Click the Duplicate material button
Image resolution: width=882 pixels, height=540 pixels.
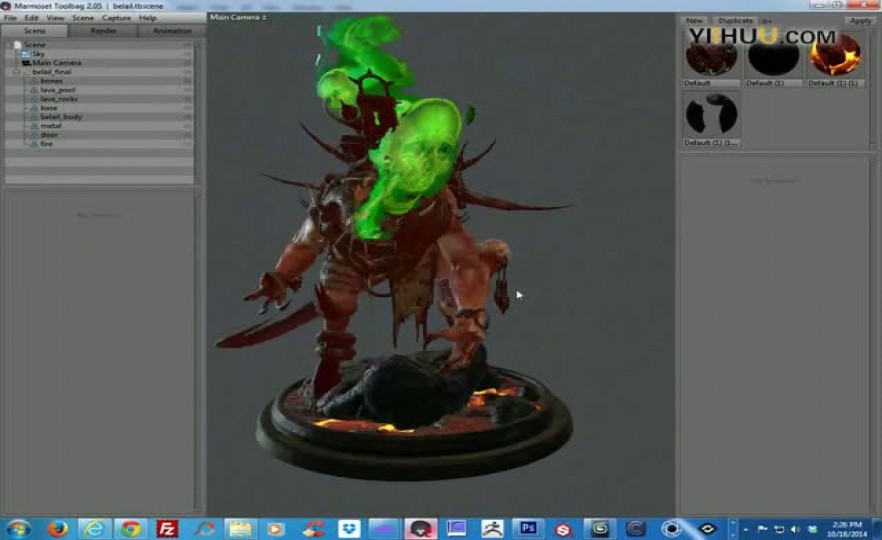coord(735,21)
